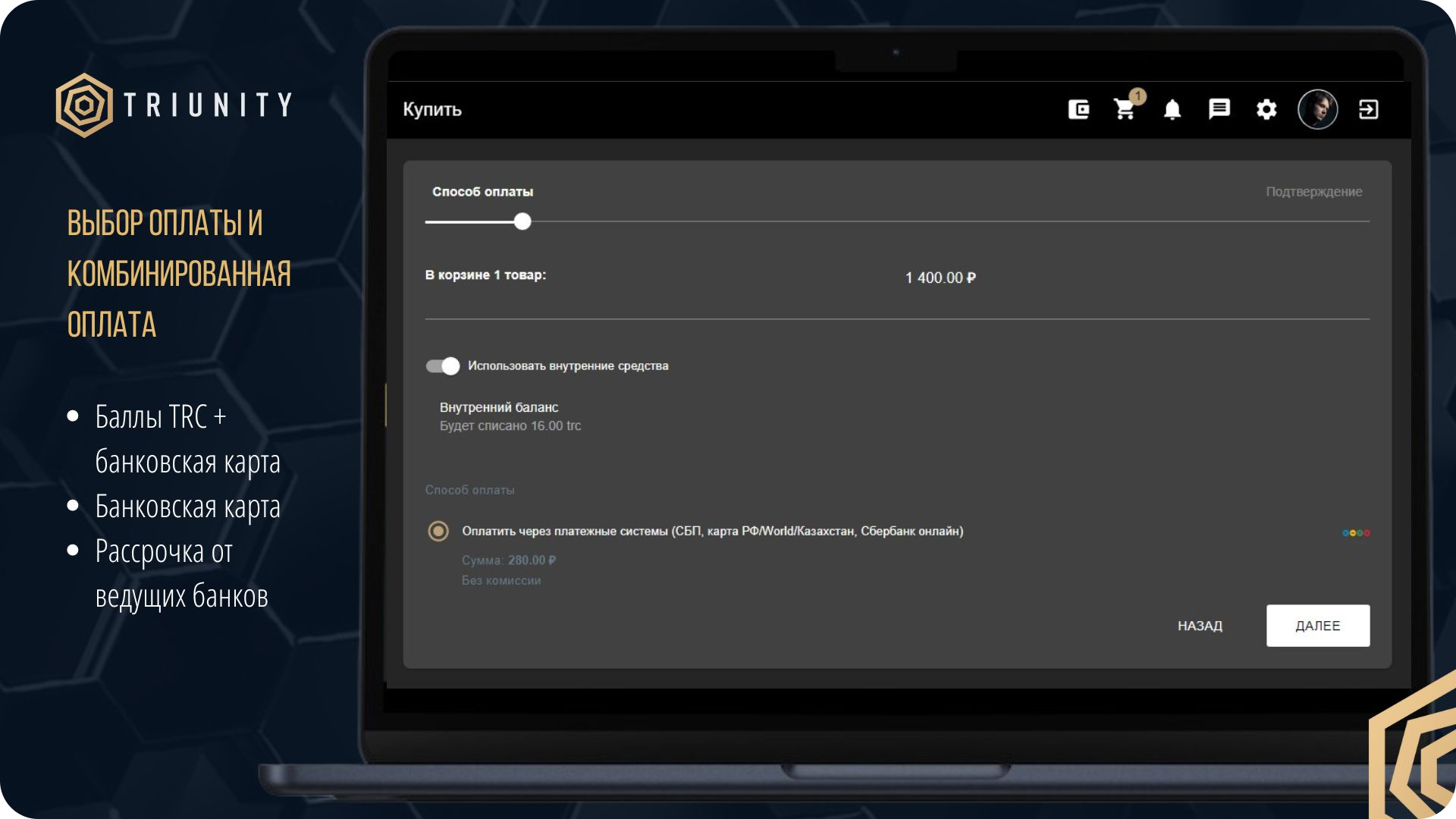This screenshot has width=1456, height=819.
Task: Click the 'Внутренний баланс' entry
Action: 499,407
